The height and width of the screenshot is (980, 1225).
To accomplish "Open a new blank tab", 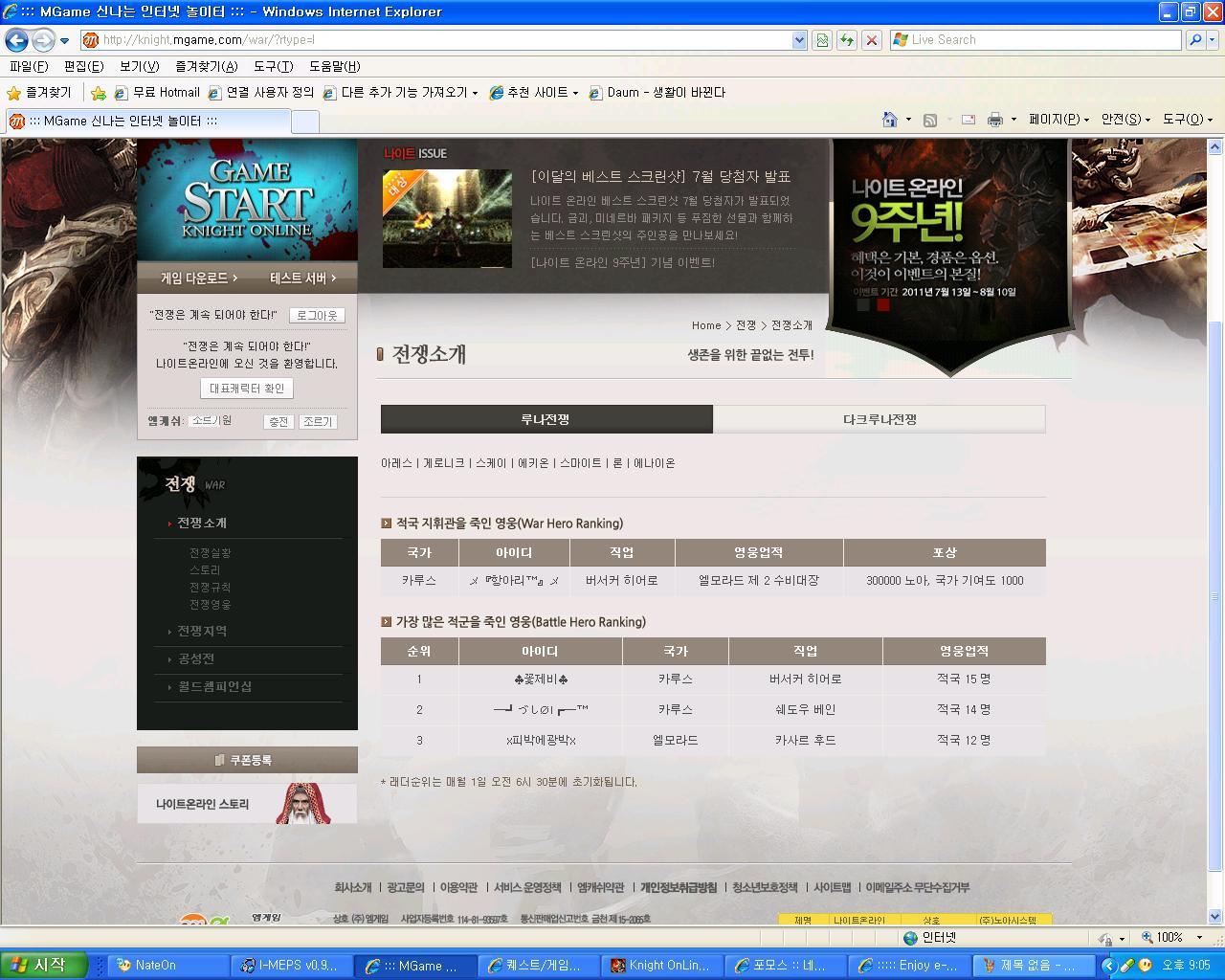I will point(304,122).
